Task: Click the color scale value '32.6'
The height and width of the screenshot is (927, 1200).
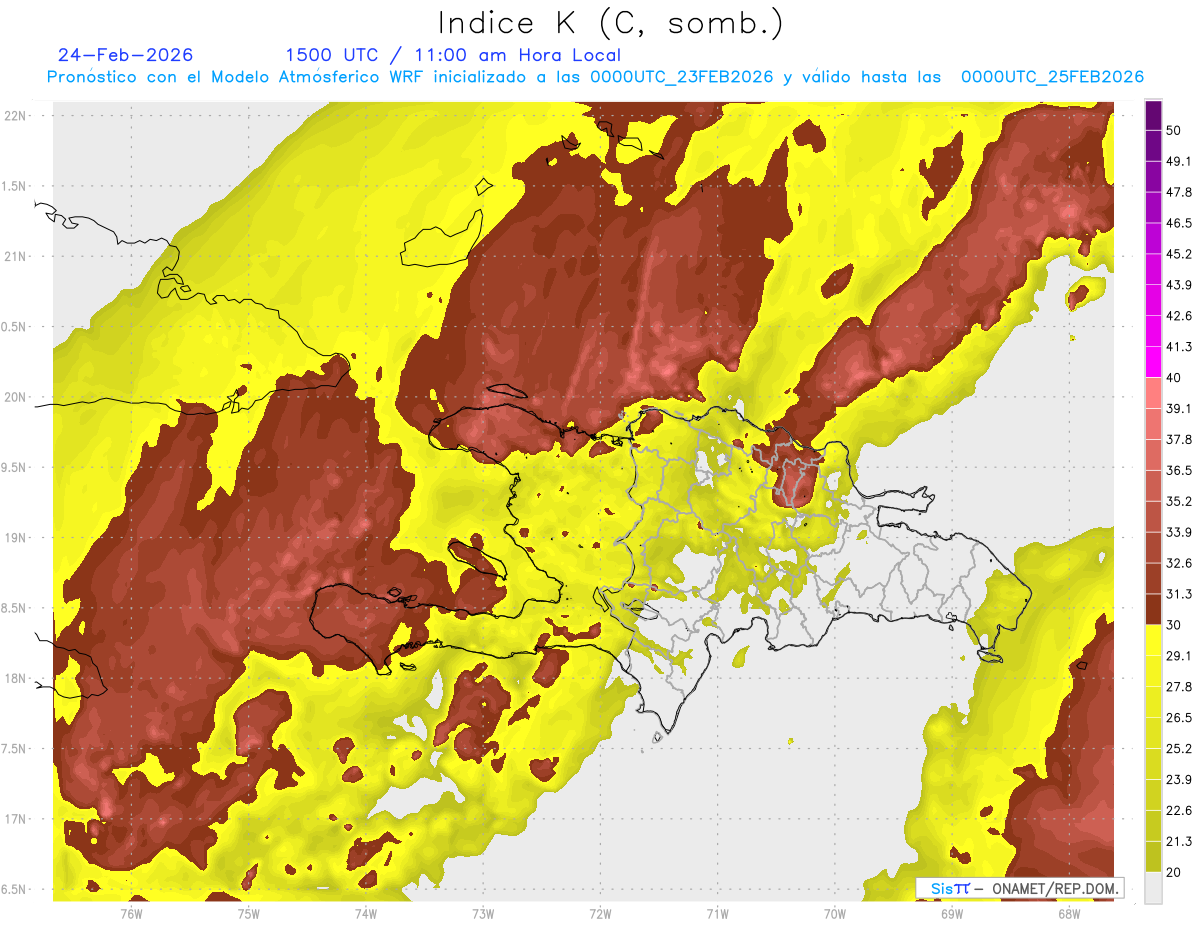Action: [x=1179, y=563]
